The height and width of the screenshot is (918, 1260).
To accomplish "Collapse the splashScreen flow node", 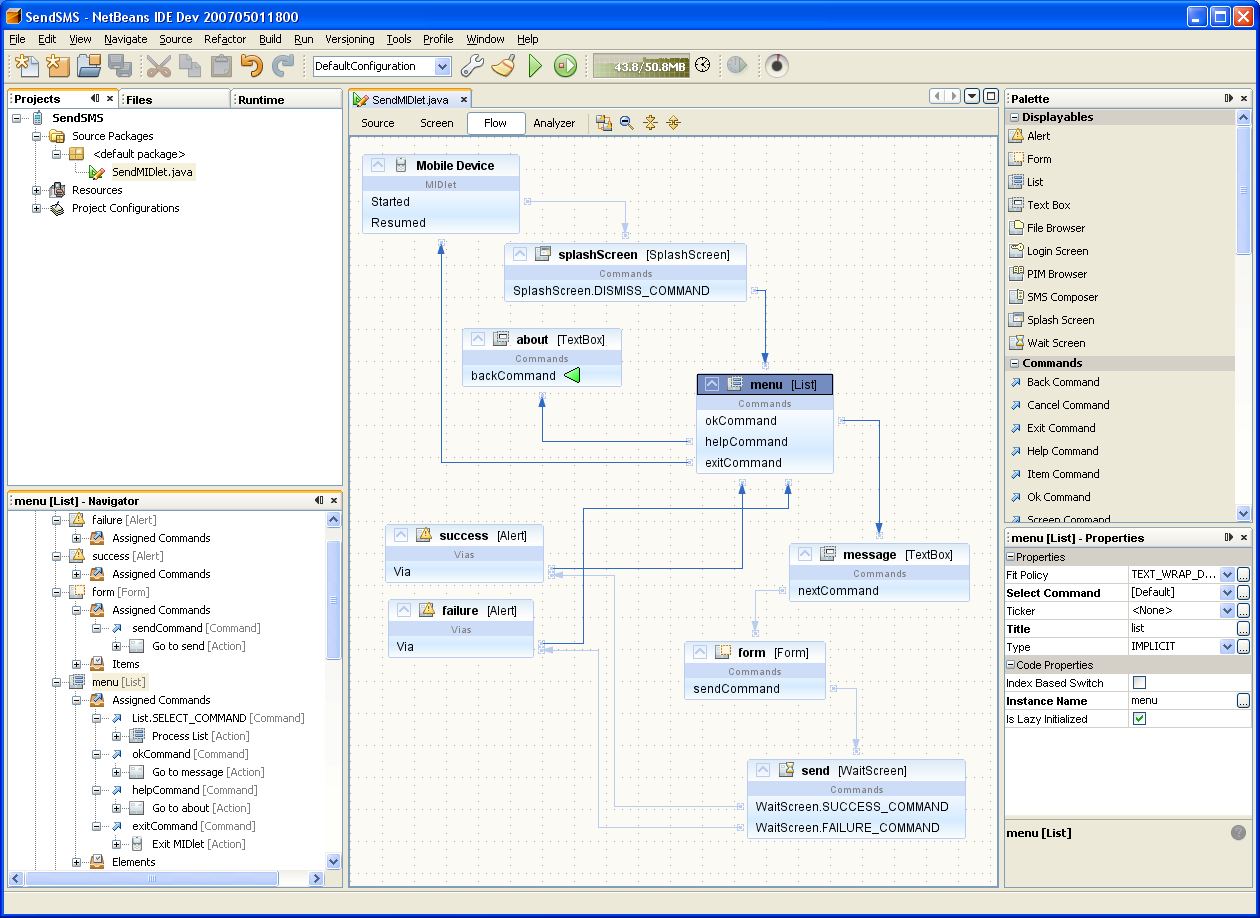I will 520,254.
